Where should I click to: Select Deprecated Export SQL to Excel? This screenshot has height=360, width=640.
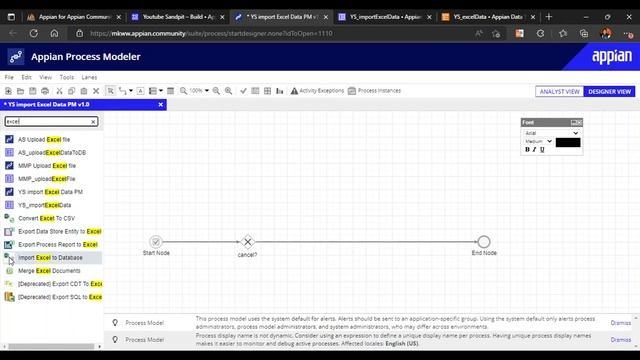click(52, 297)
